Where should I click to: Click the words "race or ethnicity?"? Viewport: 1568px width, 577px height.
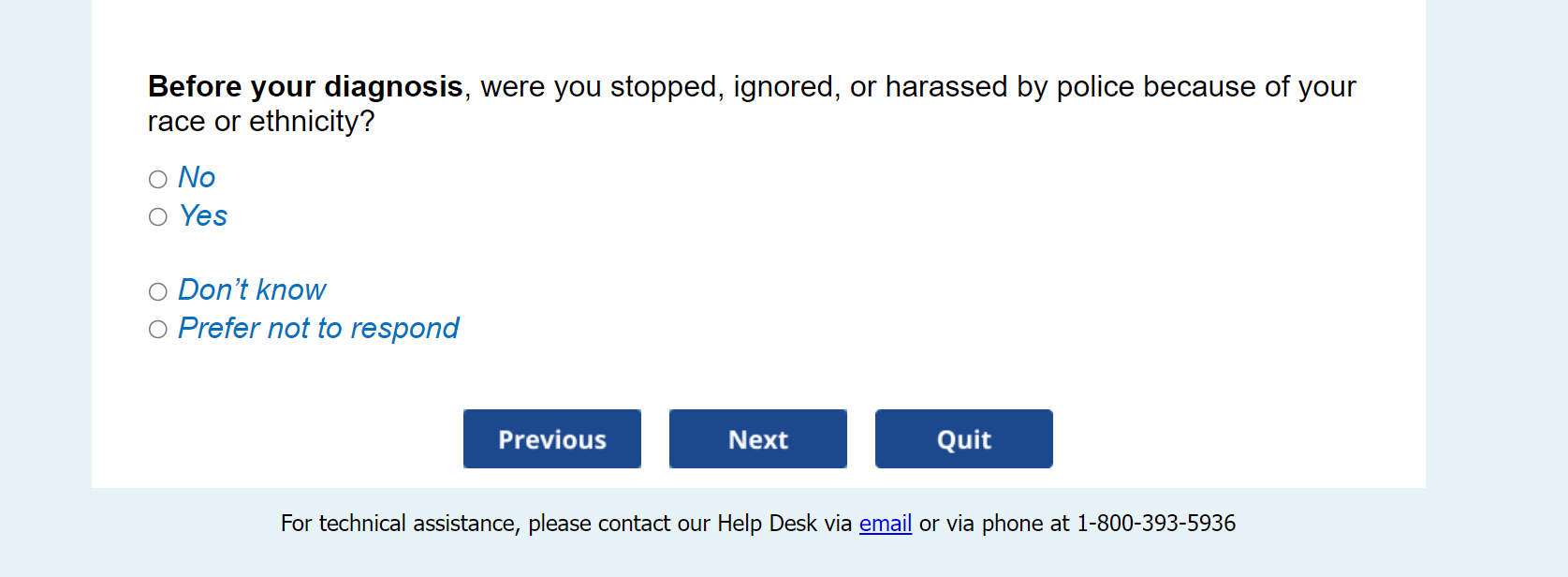point(261,122)
